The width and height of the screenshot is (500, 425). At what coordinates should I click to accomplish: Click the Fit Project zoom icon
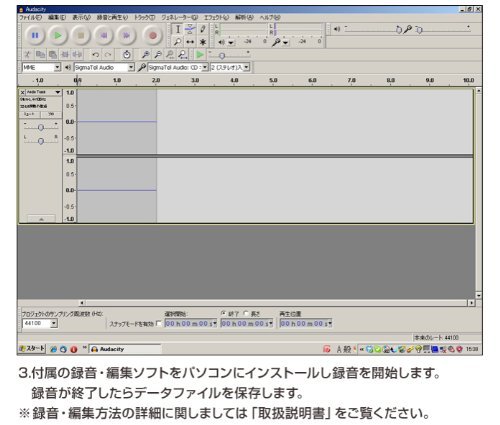182,54
